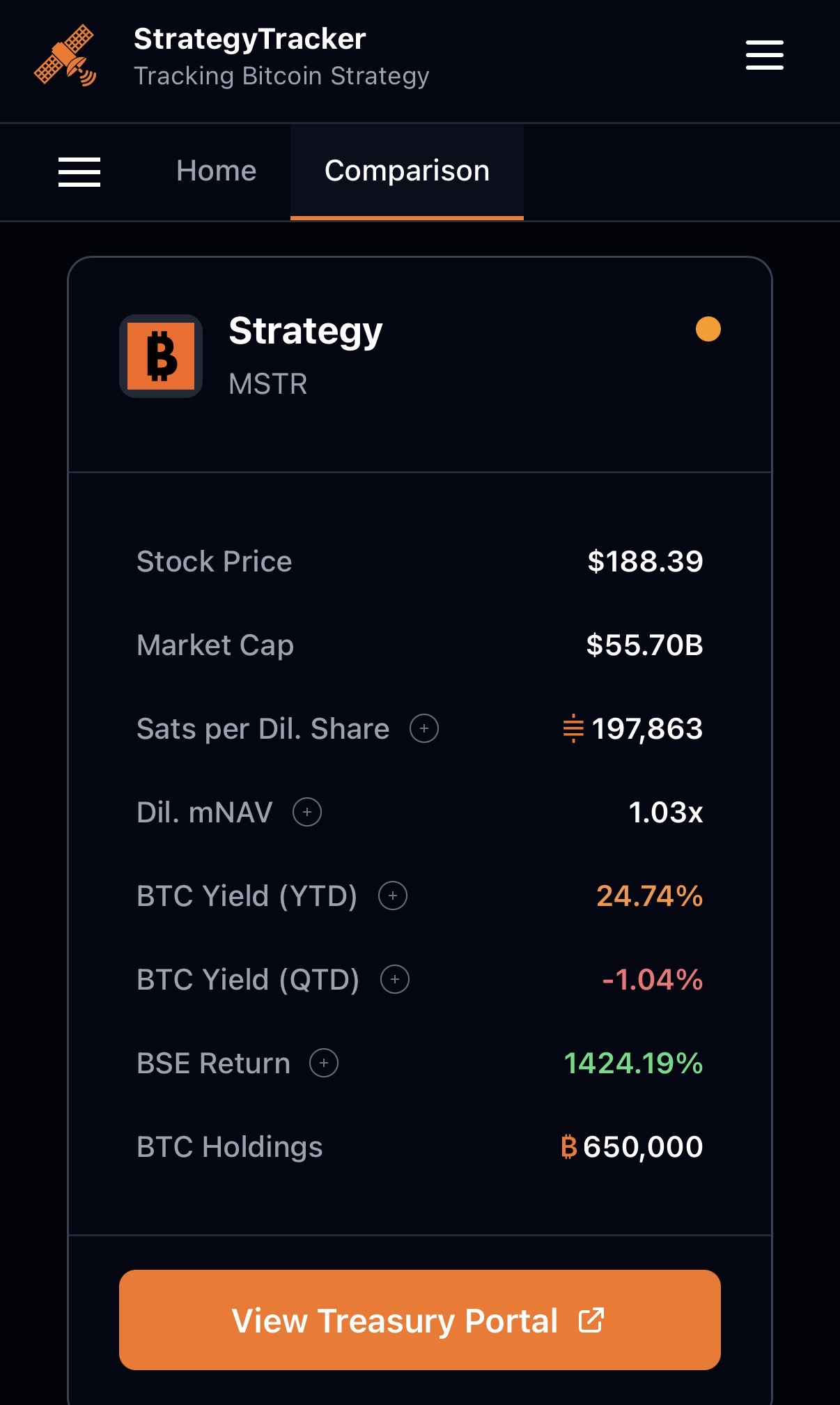Click the StrategyTracker site title
Viewport: 840px width, 1405px height.
[249, 39]
